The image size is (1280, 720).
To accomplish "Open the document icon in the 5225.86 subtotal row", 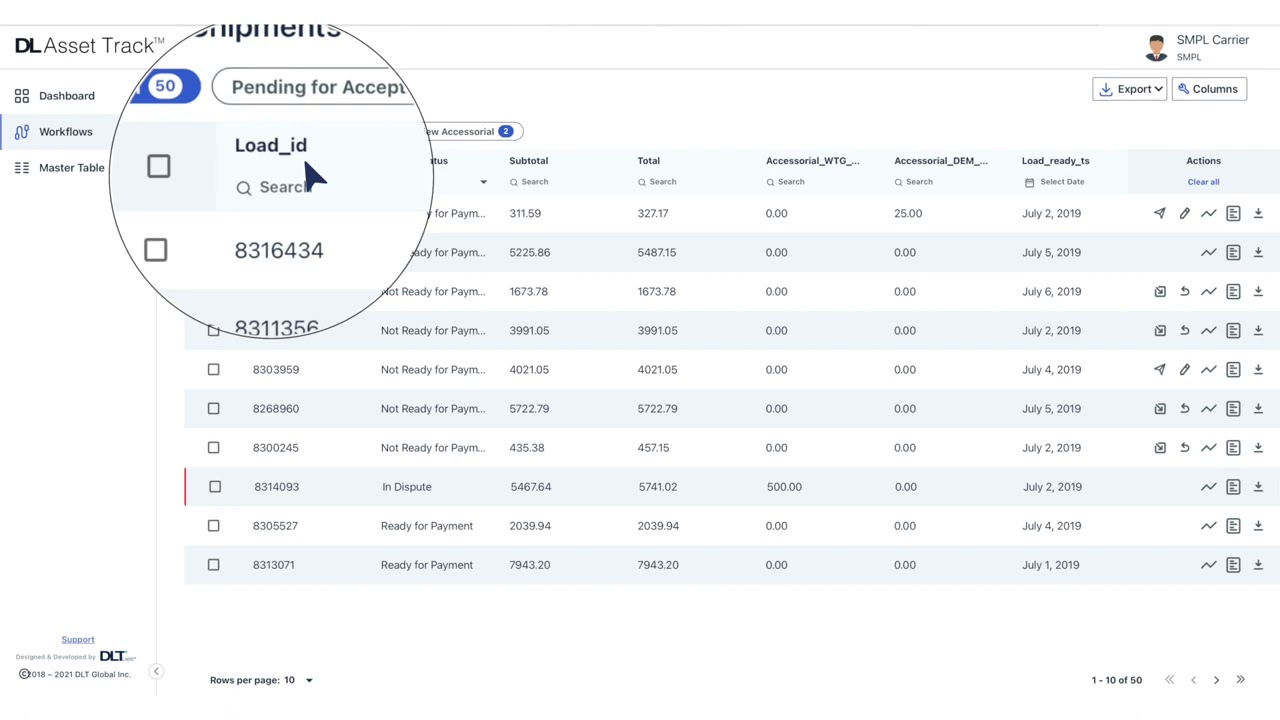I will [x=1233, y=252].
